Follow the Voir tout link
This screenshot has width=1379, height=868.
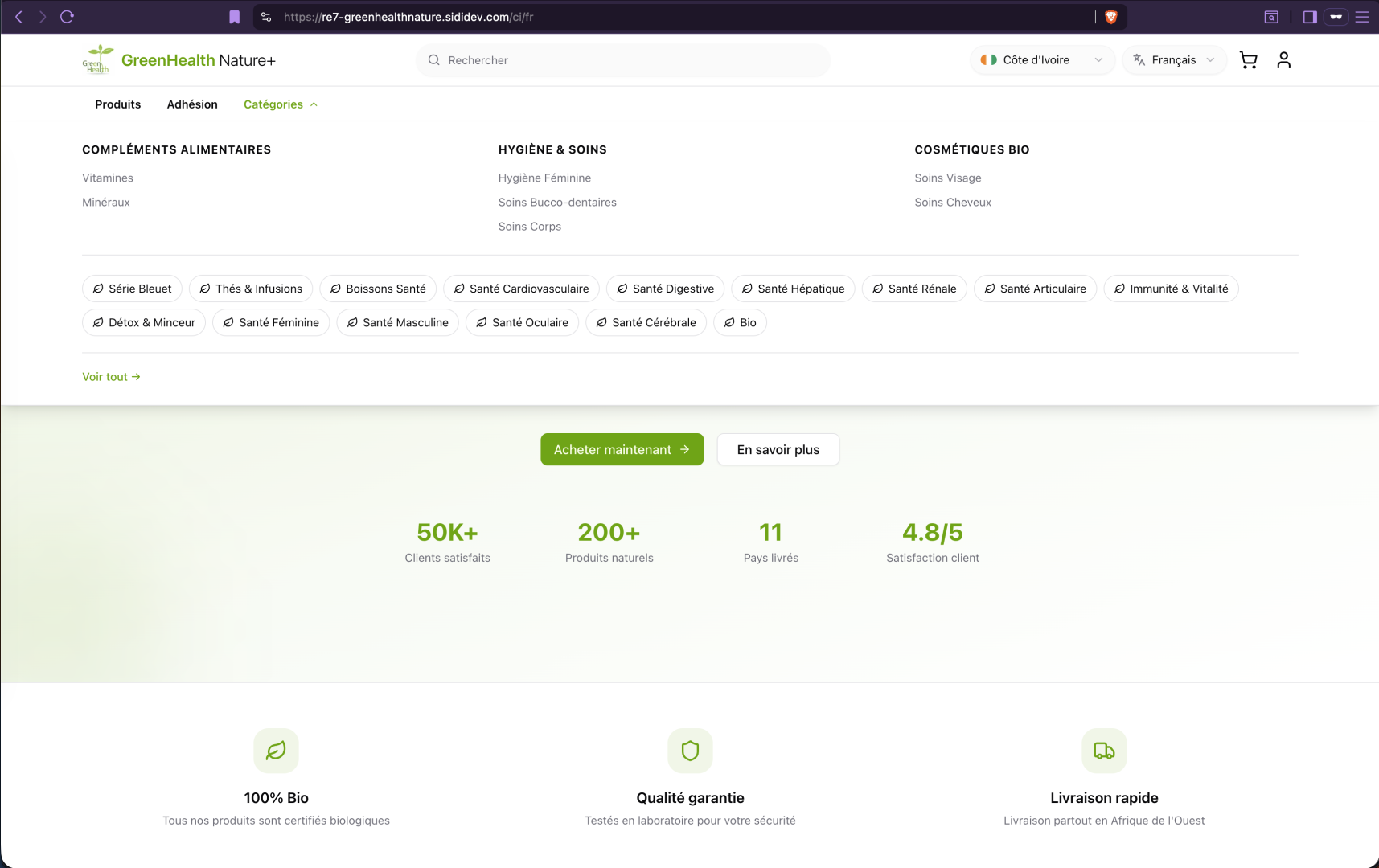[x=111, y=377]
